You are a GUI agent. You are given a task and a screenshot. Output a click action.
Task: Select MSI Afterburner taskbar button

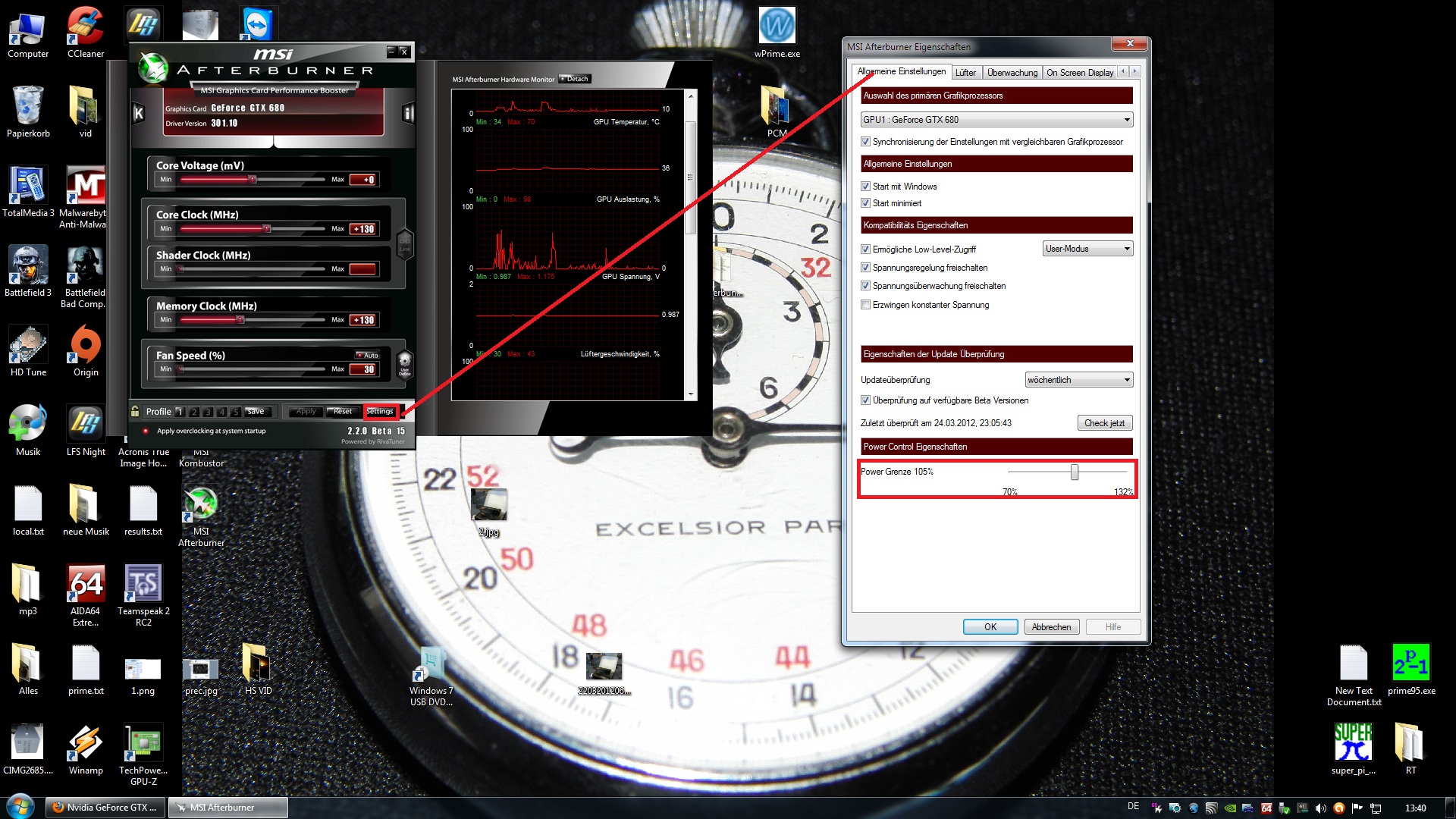click(x=227, y=808)
